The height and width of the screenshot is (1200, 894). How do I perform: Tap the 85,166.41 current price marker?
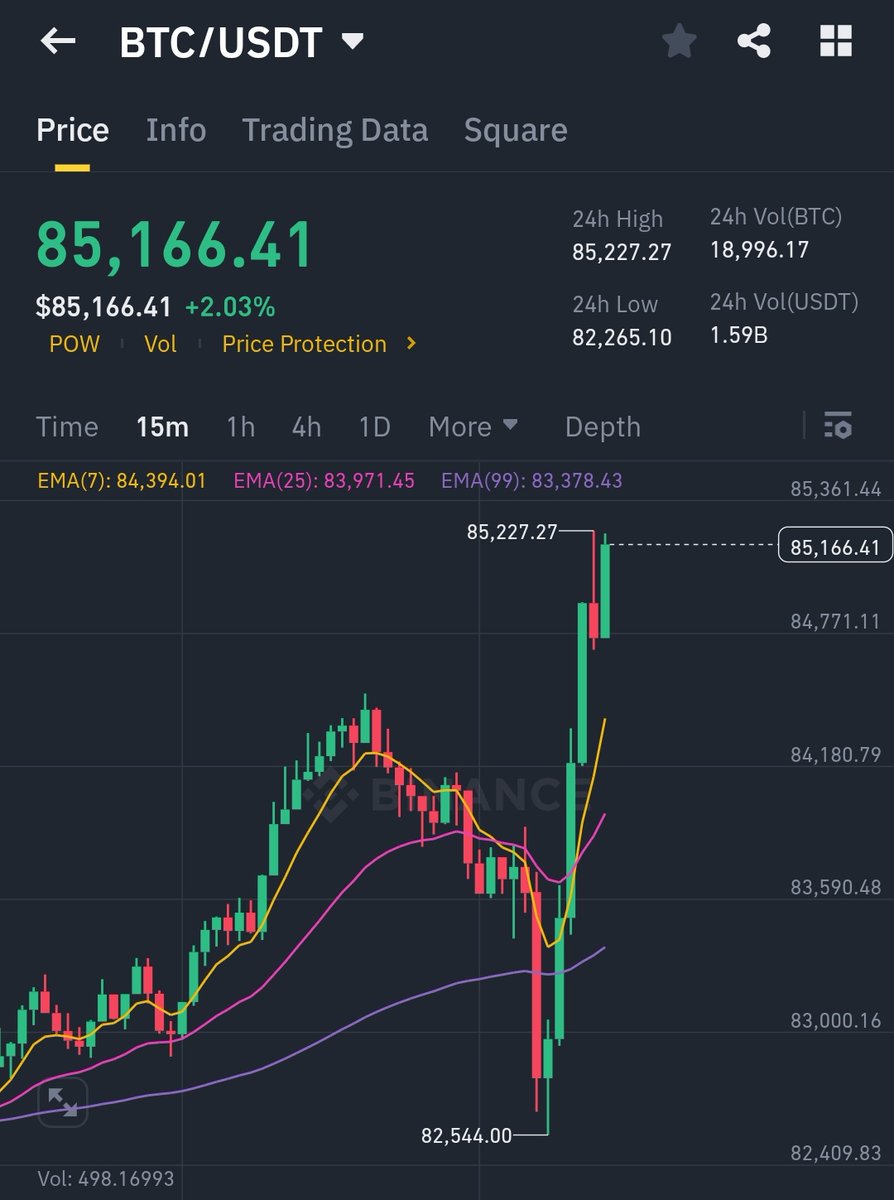click(835, 545)
